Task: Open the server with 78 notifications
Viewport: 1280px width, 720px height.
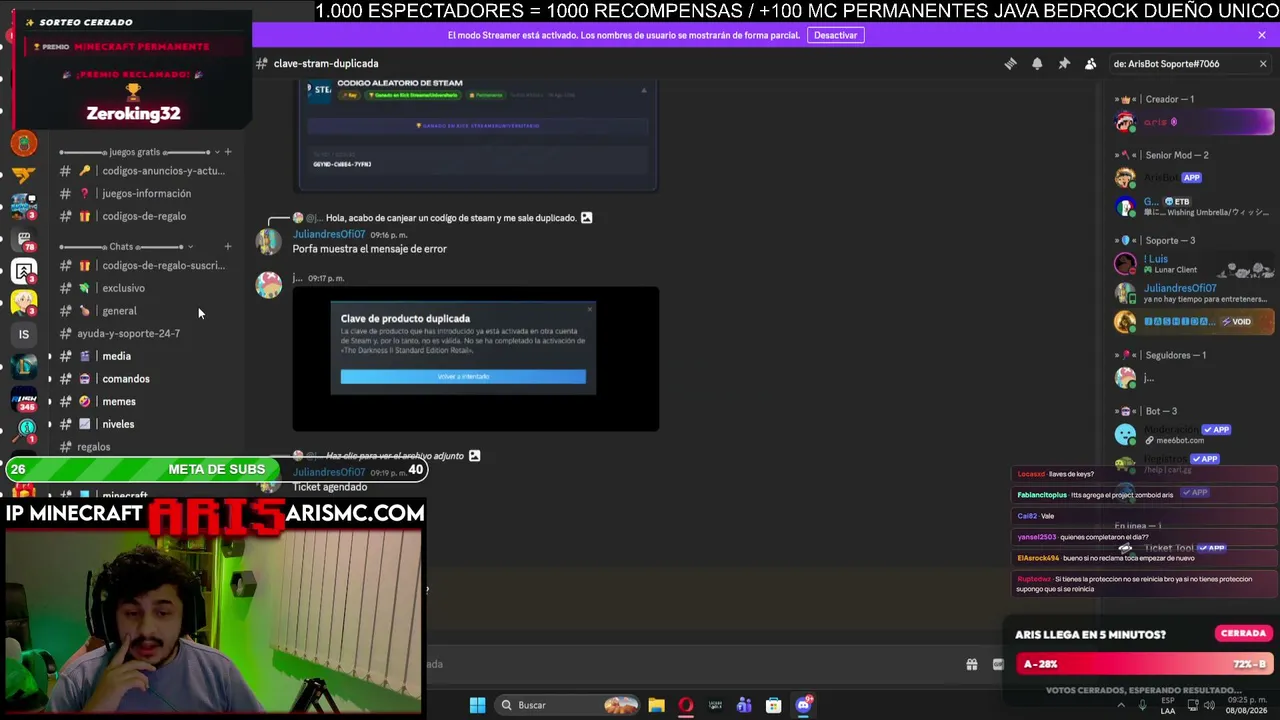Action: point(24,240)
